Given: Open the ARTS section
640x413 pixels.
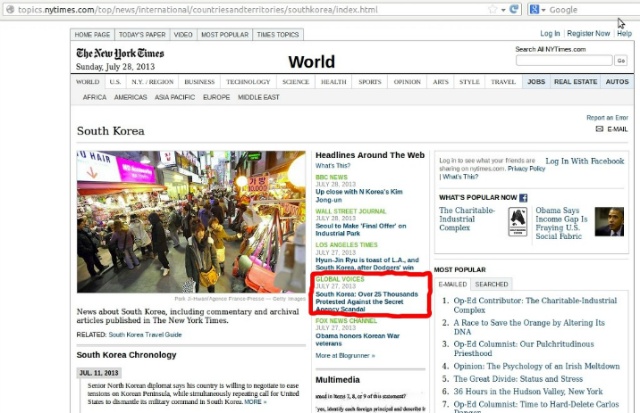Looking at the screenshot, I should (440, 82).
